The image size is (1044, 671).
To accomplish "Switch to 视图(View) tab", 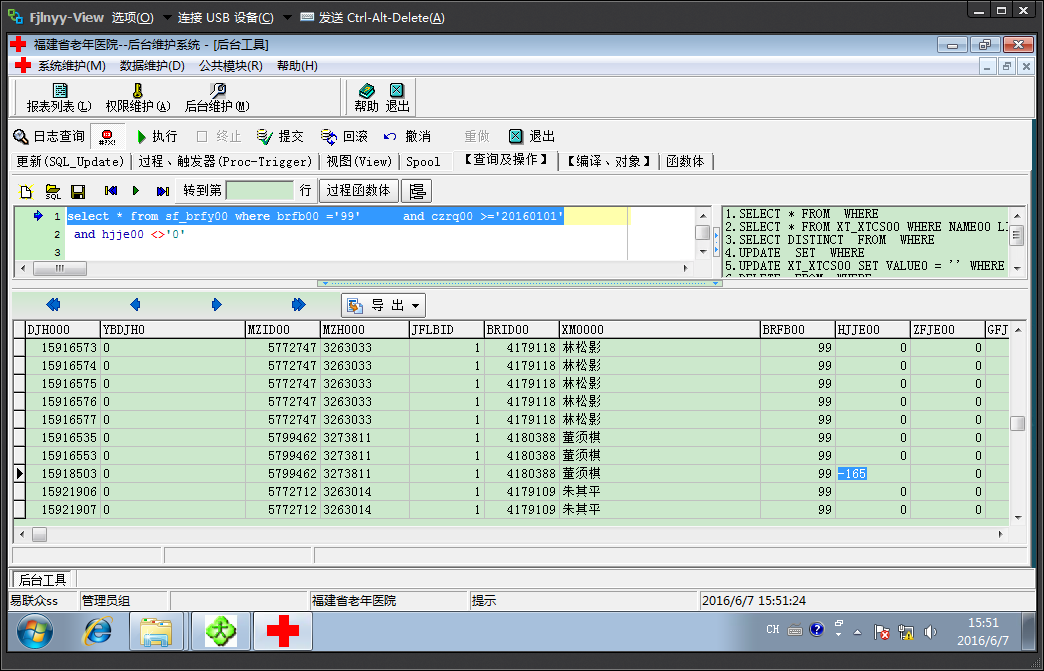I will [359, 162].
